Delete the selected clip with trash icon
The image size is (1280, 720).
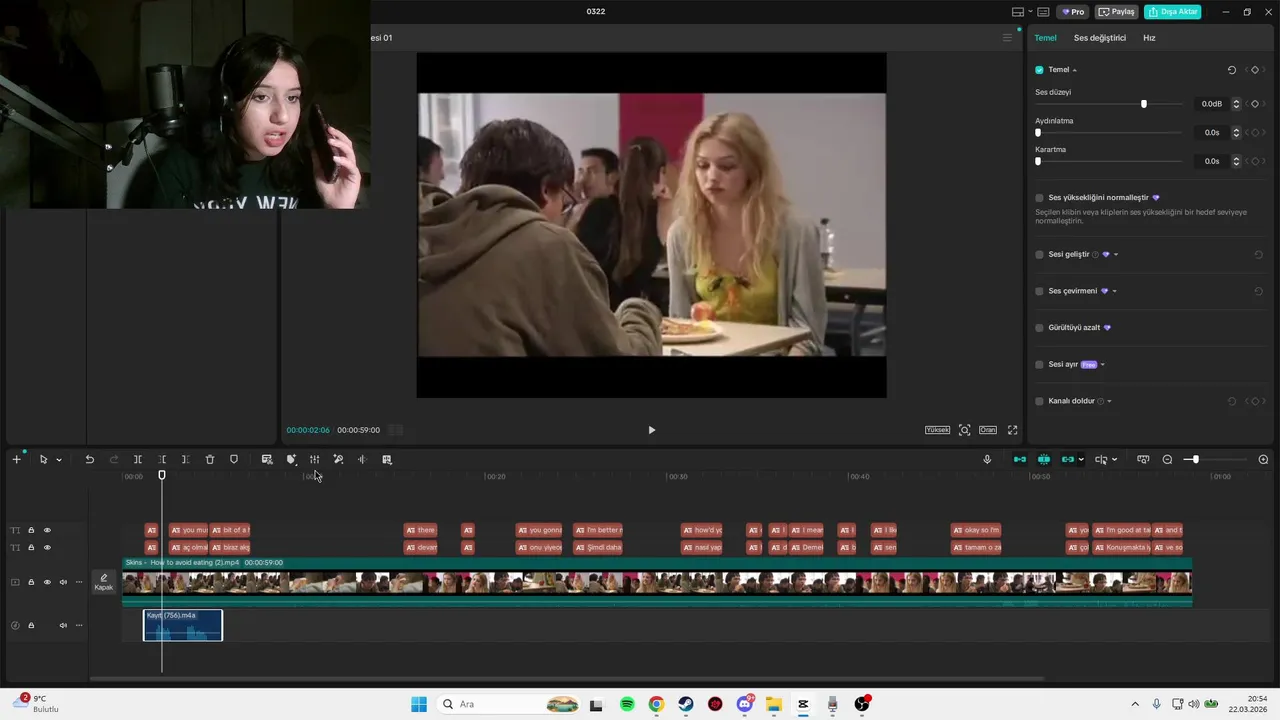point(210,459)
